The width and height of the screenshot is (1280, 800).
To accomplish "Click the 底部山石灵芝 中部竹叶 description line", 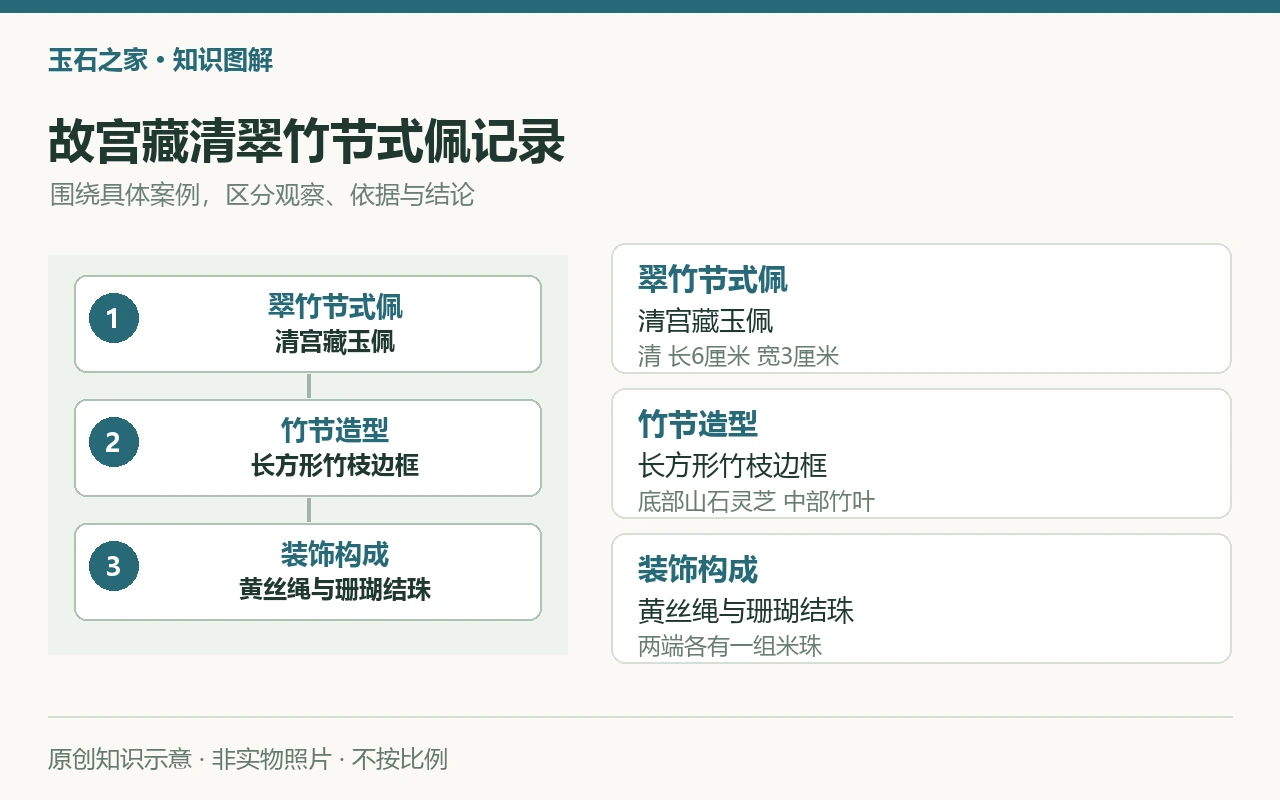I will coord(757,501).
